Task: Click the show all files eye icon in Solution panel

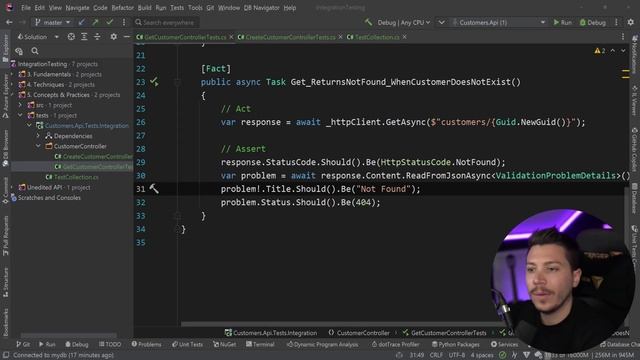Action: (x=19, y=51)
